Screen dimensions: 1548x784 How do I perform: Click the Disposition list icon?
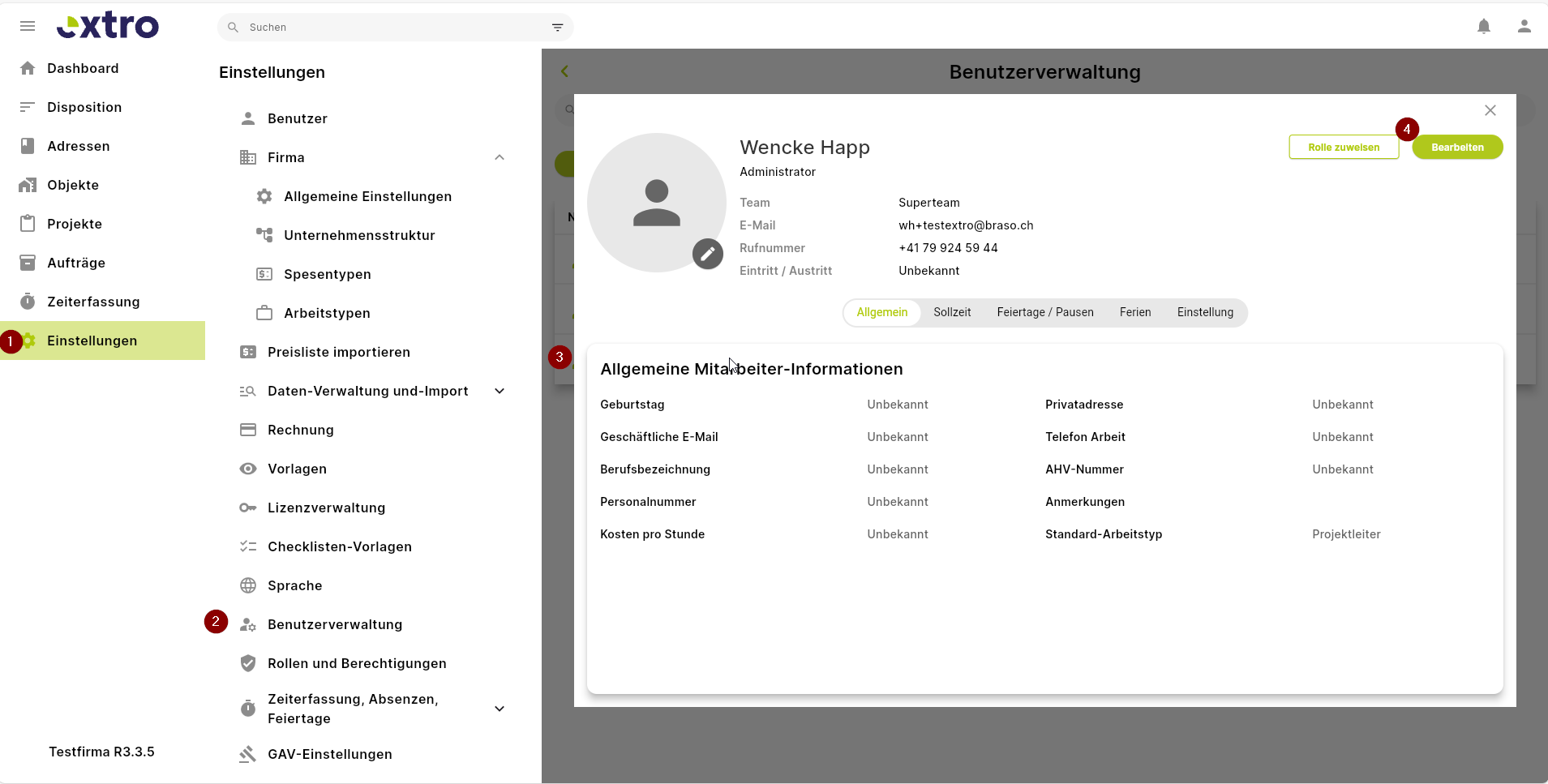[x=28, y=107]
